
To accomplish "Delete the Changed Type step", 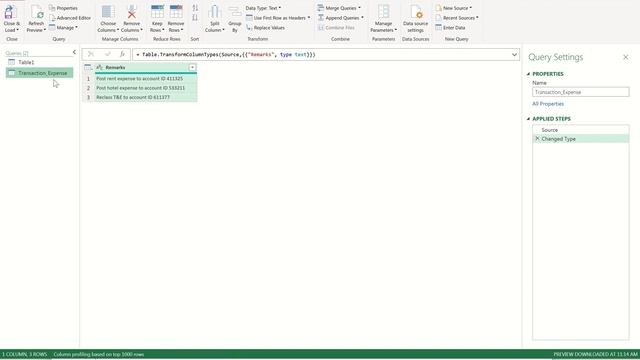I will pyautogui.click(x=537, y=139).
